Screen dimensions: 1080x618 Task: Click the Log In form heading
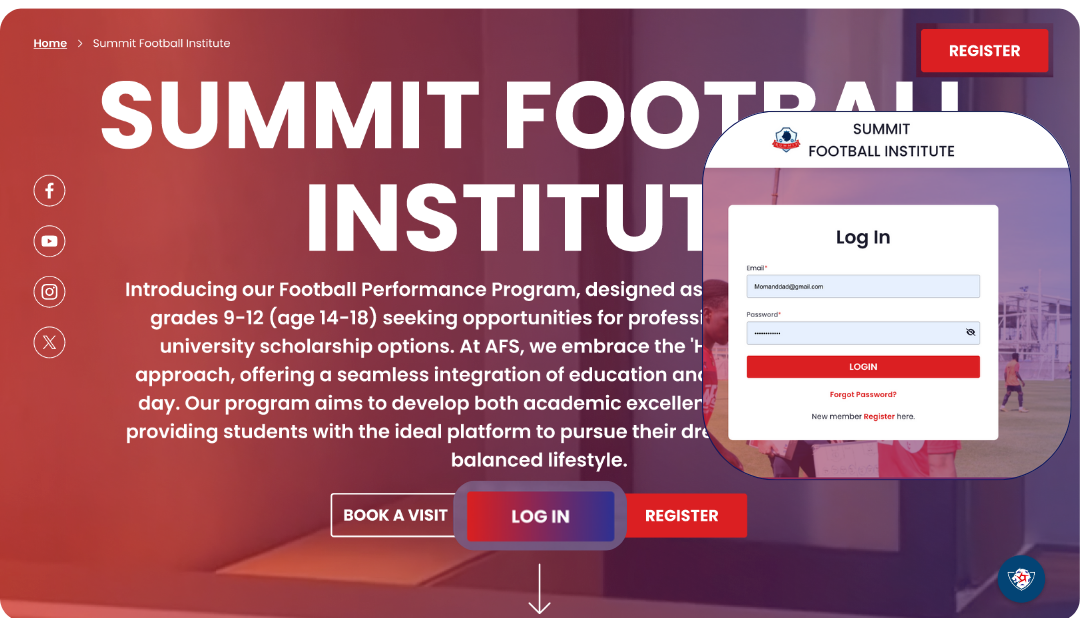click(x=863, y=237)
